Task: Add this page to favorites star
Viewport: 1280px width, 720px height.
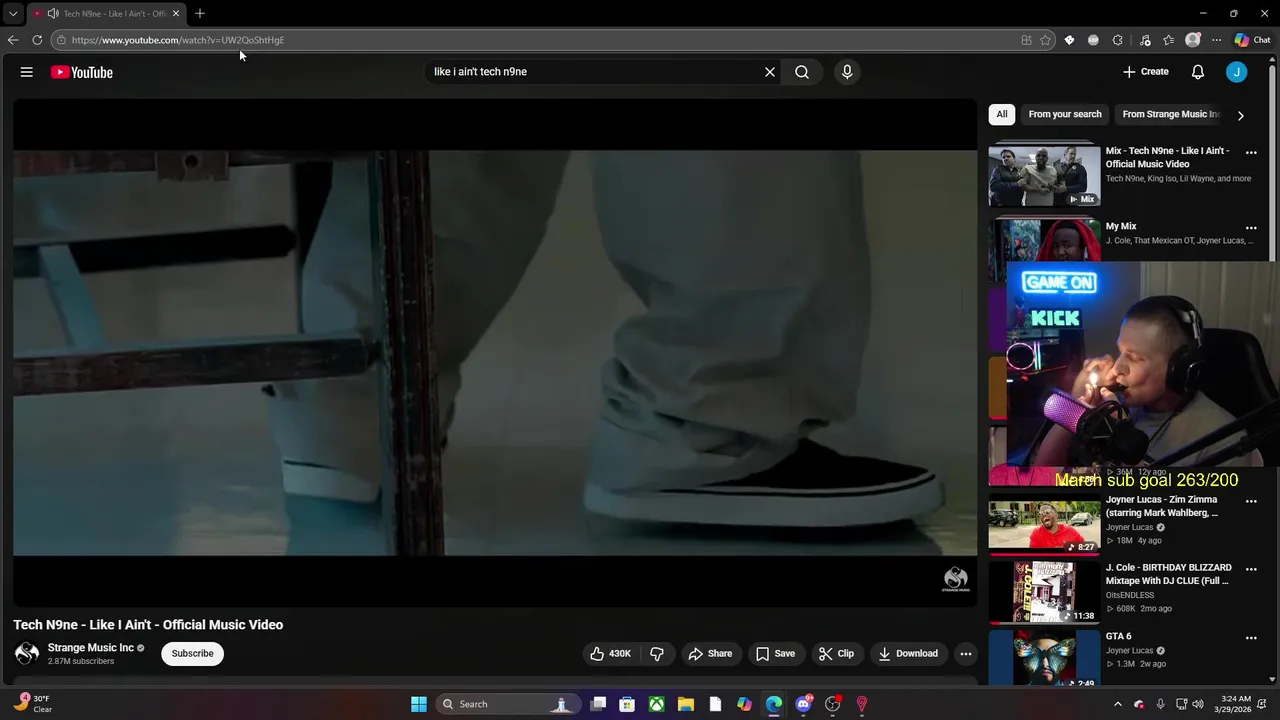Action: (1046, 40)
